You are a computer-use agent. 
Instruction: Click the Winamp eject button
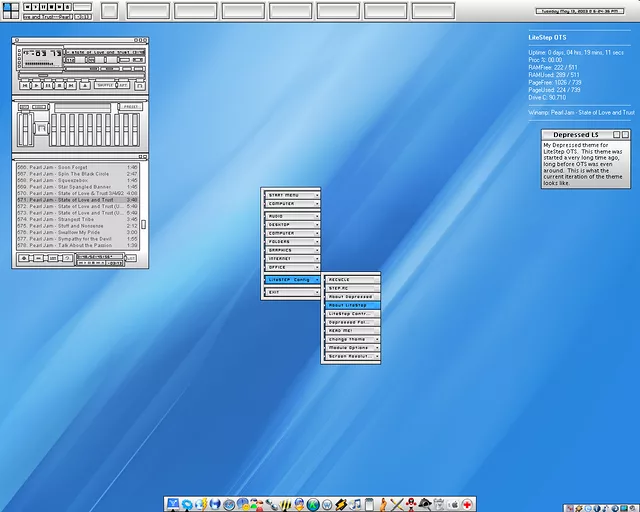click(x=84, y=85)
